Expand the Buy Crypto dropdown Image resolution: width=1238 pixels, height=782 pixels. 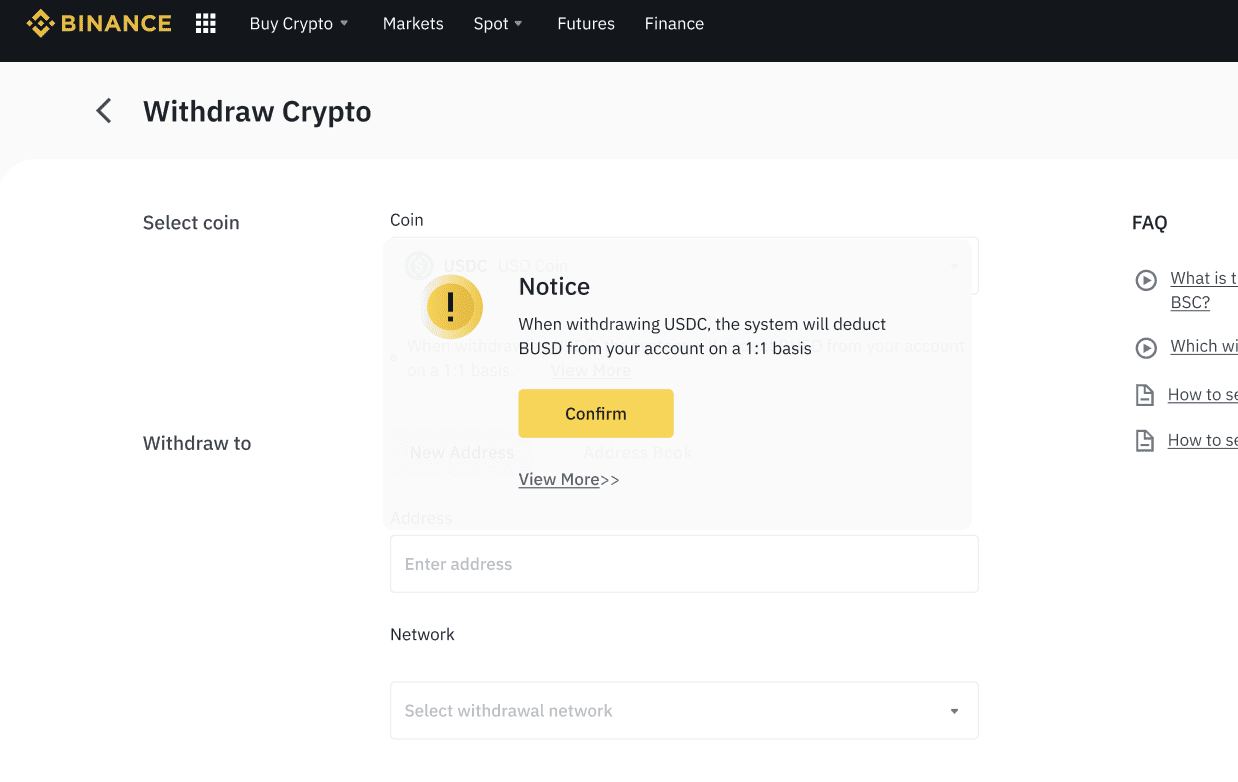point(299,23)
